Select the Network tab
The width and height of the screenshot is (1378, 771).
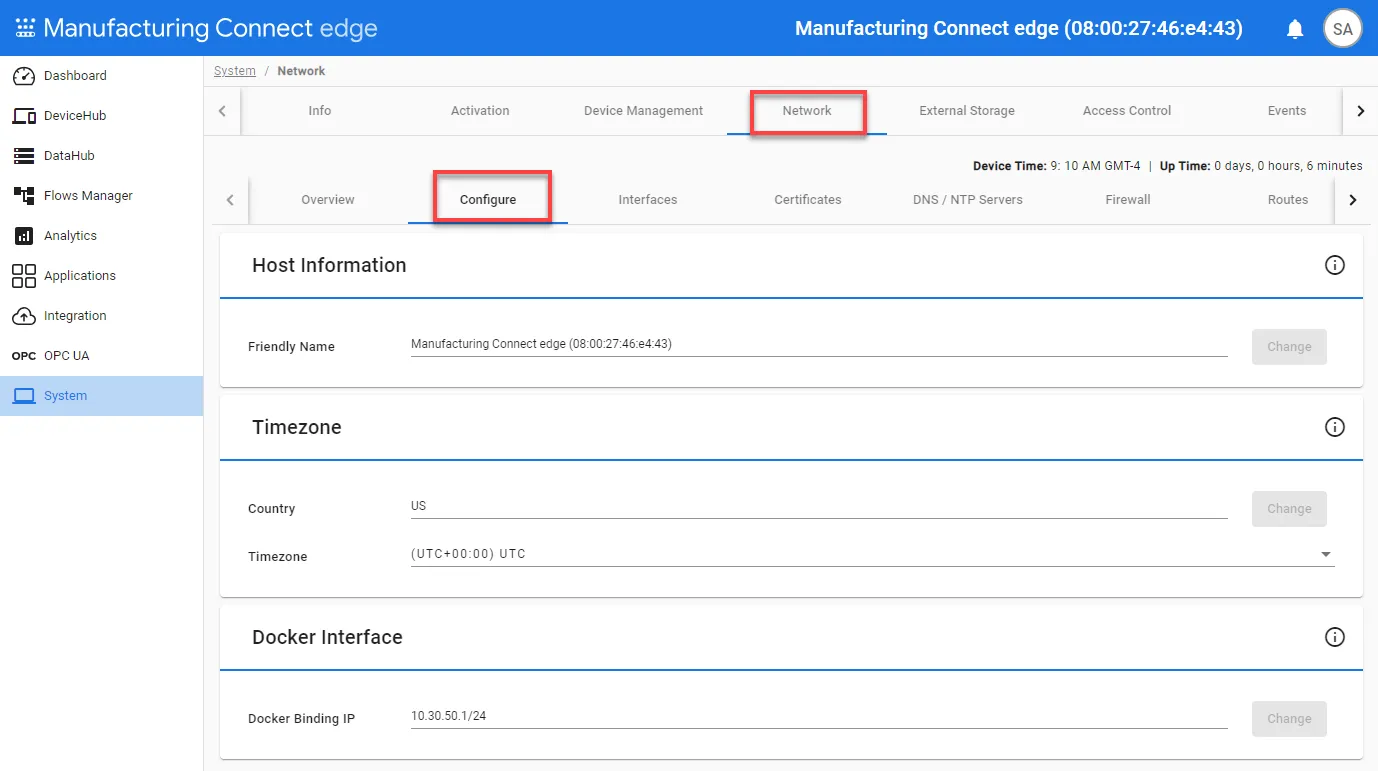807,111
